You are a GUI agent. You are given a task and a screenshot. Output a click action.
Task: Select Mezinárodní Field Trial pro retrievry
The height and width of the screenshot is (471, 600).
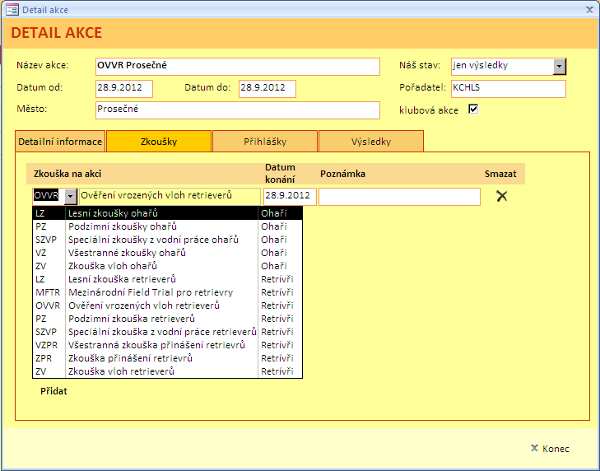168,292
